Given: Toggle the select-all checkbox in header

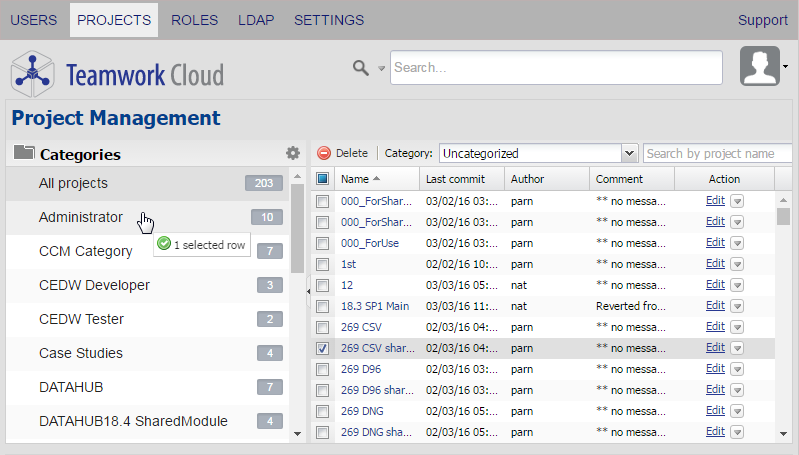Looking at the screenshot, I should click(322, 179).
